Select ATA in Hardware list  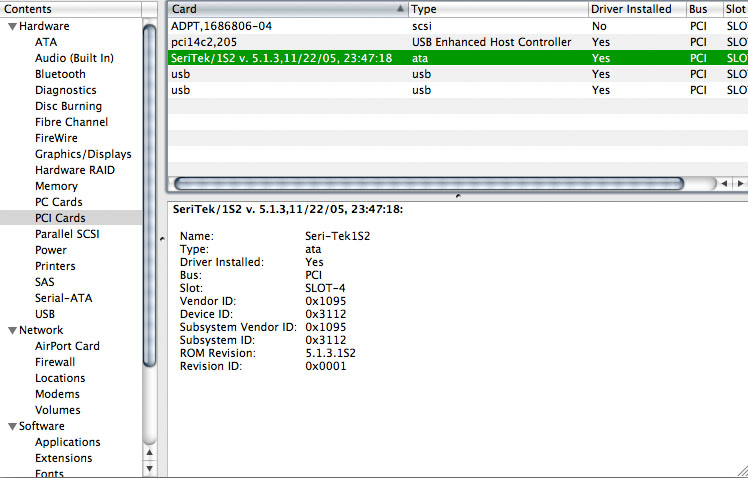[x=46, y=42]
